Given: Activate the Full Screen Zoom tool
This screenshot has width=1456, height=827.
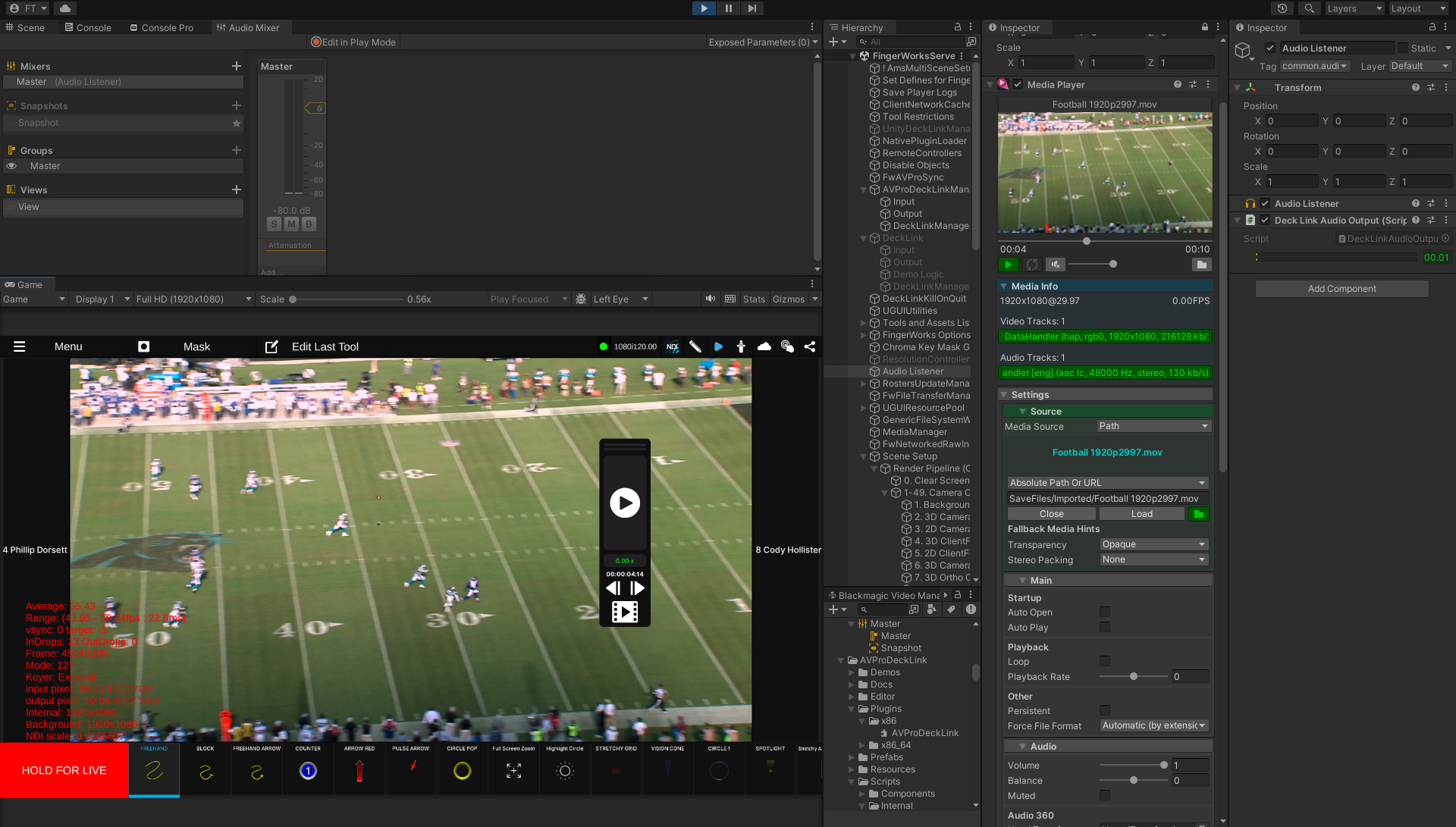Looking at the screenshot, I should 513,771.
